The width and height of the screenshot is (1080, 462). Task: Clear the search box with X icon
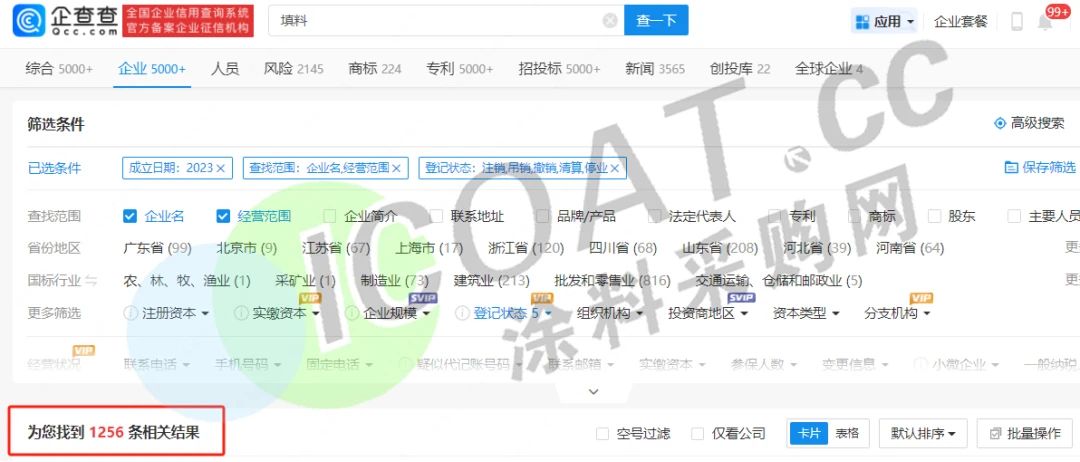pos(610,21)
